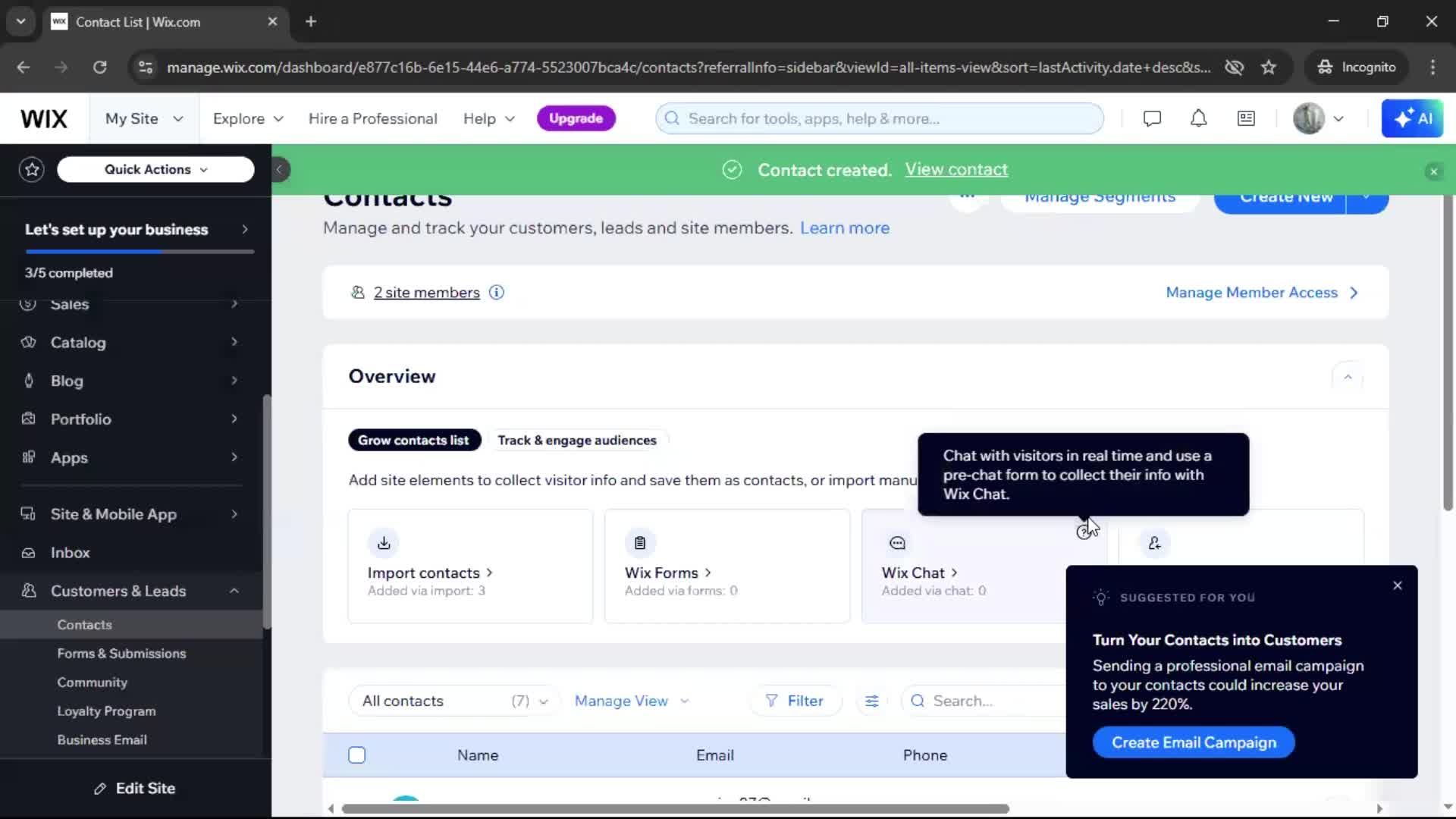Click Edit Site

click(135, 789)
